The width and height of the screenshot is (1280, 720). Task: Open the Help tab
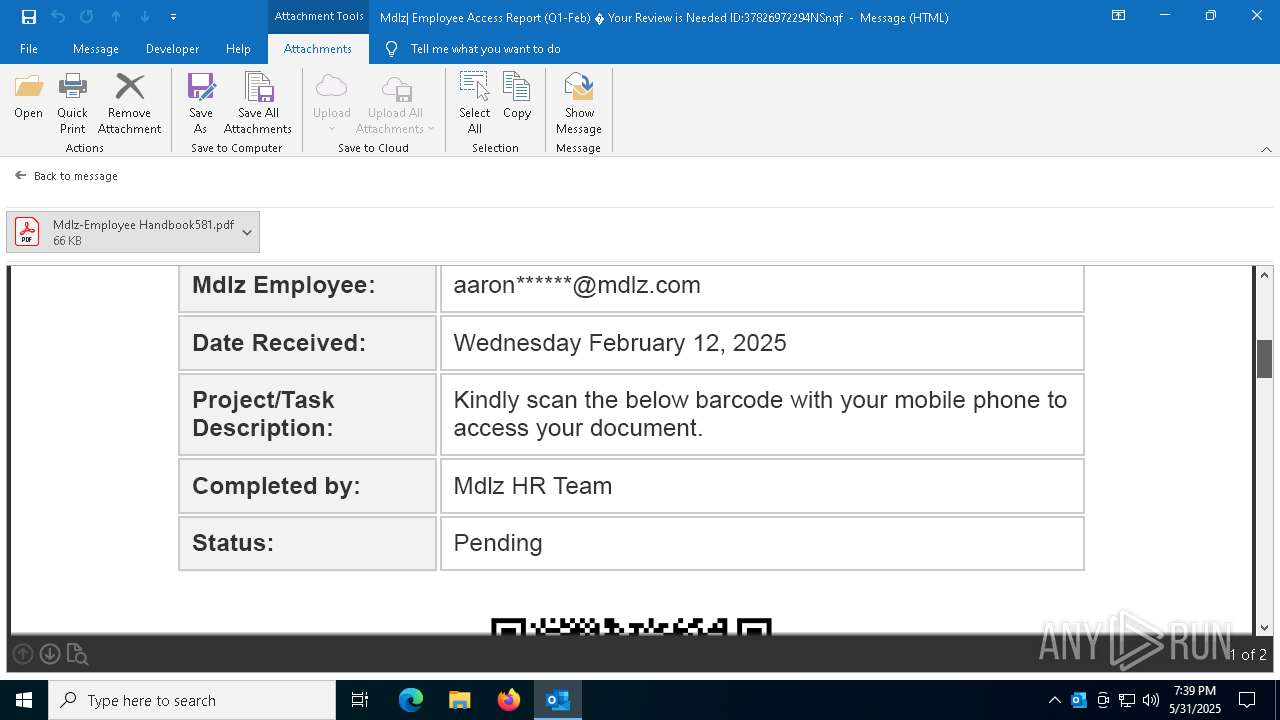tap(238, 49)
